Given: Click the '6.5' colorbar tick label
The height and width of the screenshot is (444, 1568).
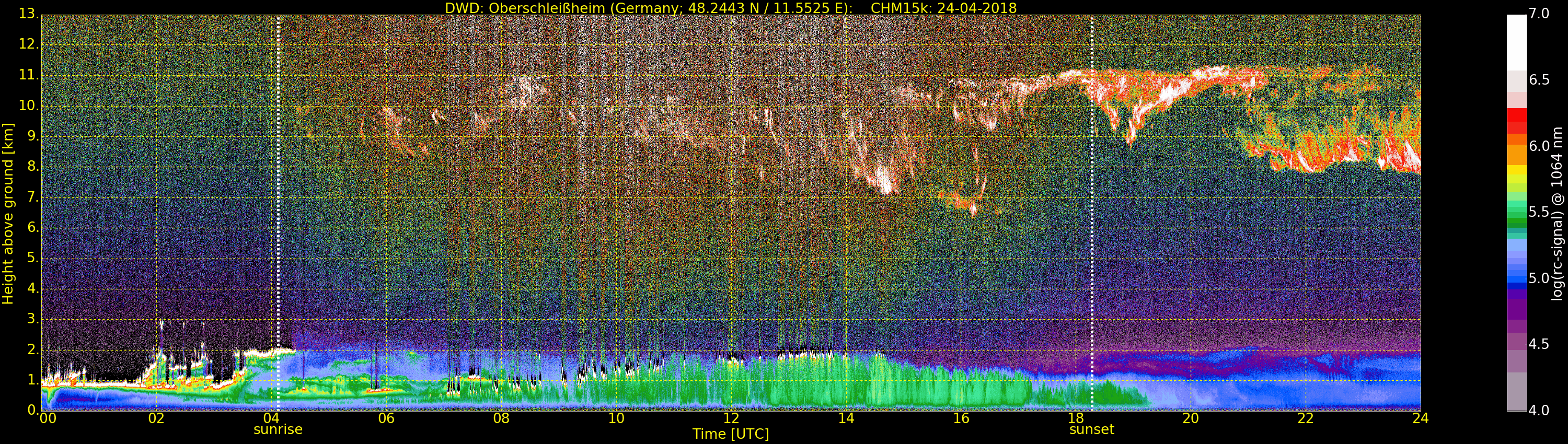Looking at the screenshot, I should (x=1539, y=80).
